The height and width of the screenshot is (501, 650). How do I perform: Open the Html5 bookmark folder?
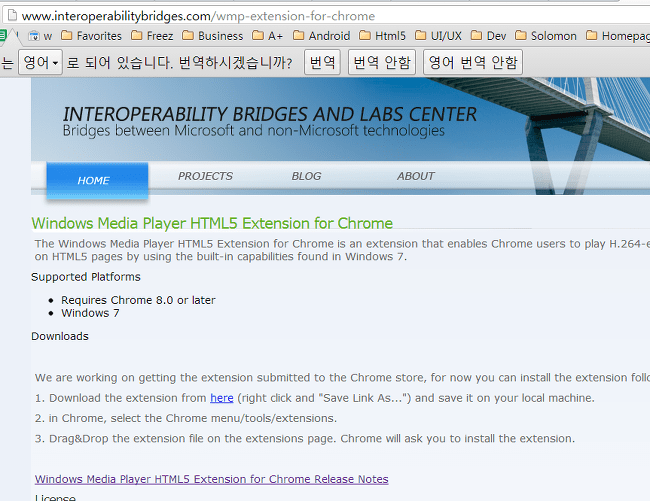(382, 36)
